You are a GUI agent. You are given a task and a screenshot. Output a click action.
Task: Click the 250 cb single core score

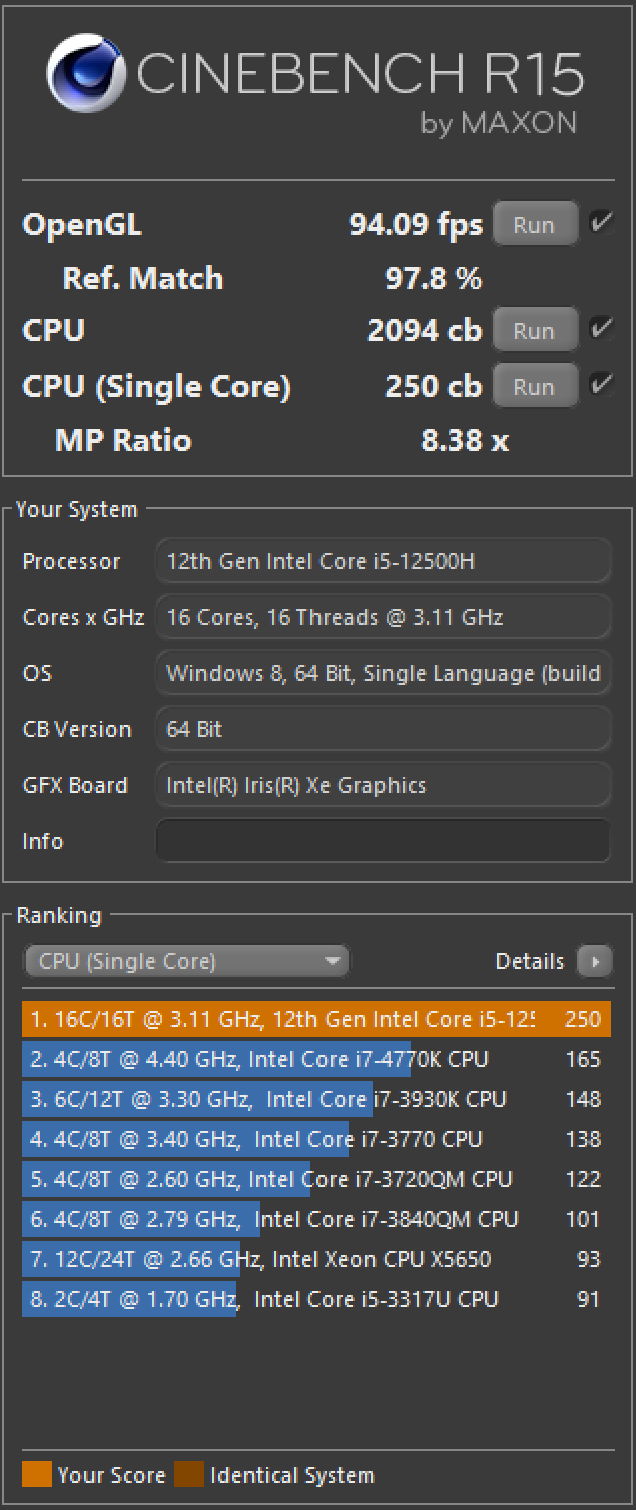click(x=434, y=387)
